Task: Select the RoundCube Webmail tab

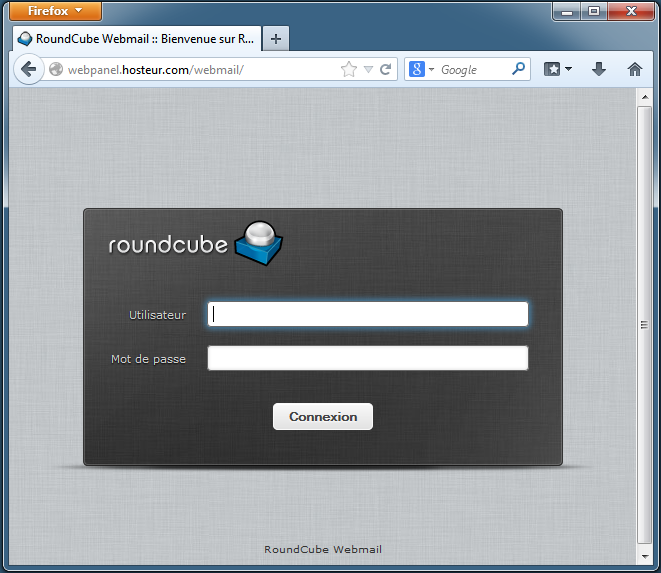Action: [135, 39]
